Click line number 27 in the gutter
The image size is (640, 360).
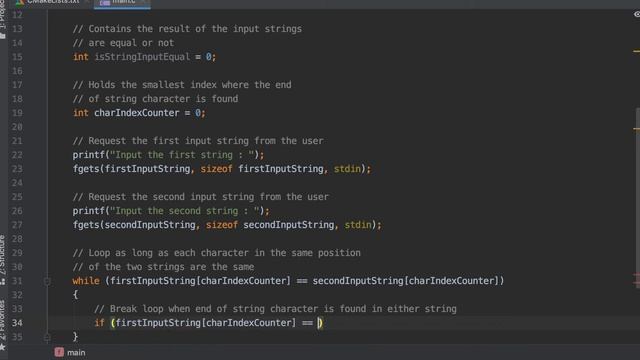17,225
